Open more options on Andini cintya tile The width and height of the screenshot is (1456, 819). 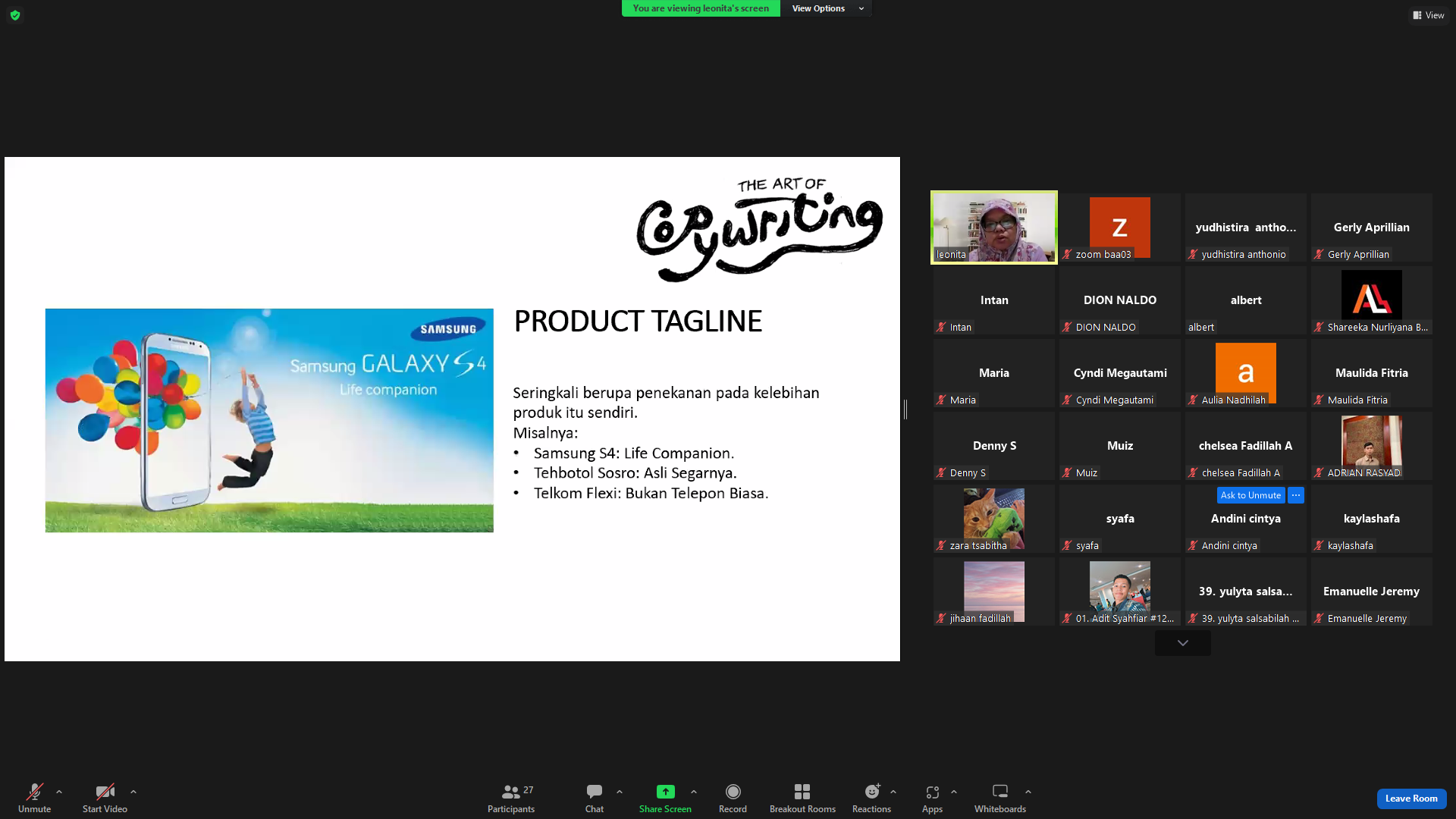[x=1296, y=495]
